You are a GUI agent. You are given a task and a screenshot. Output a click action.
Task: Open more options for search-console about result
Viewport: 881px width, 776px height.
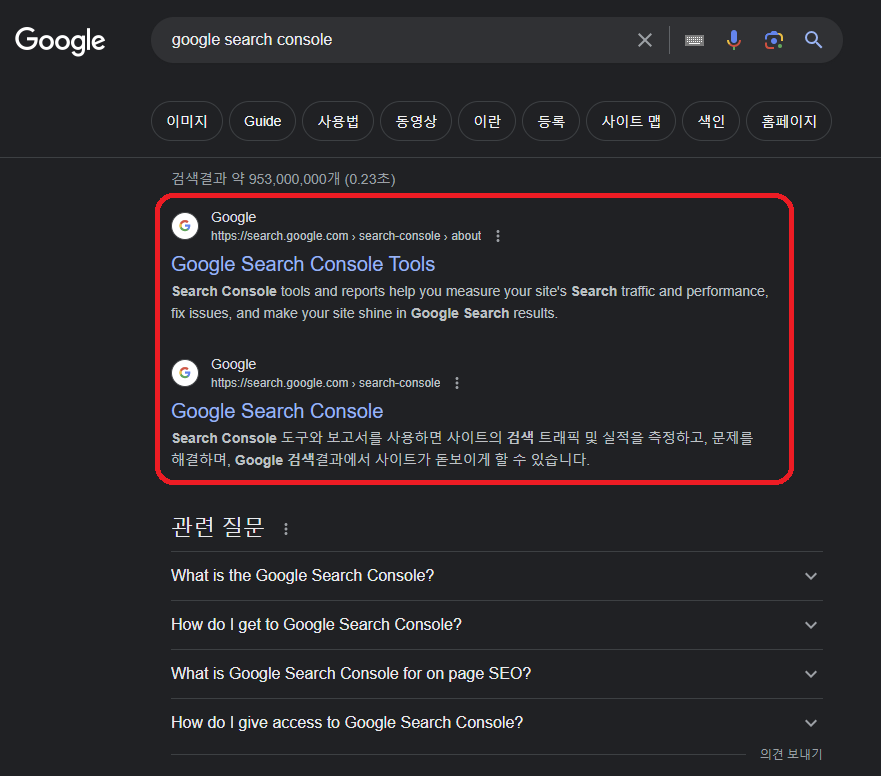click(498, 236)
